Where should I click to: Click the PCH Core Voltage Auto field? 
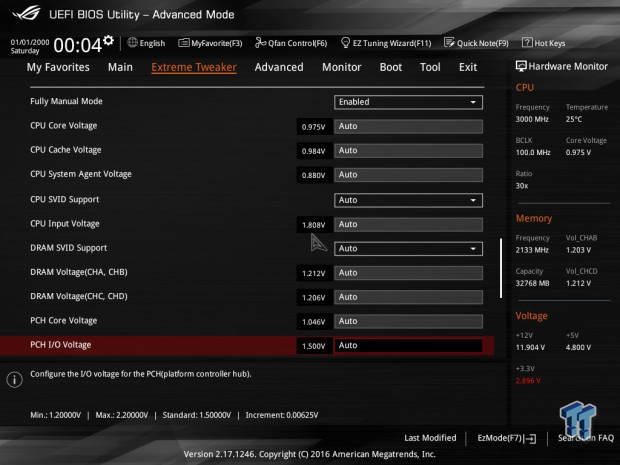point(408,321)
